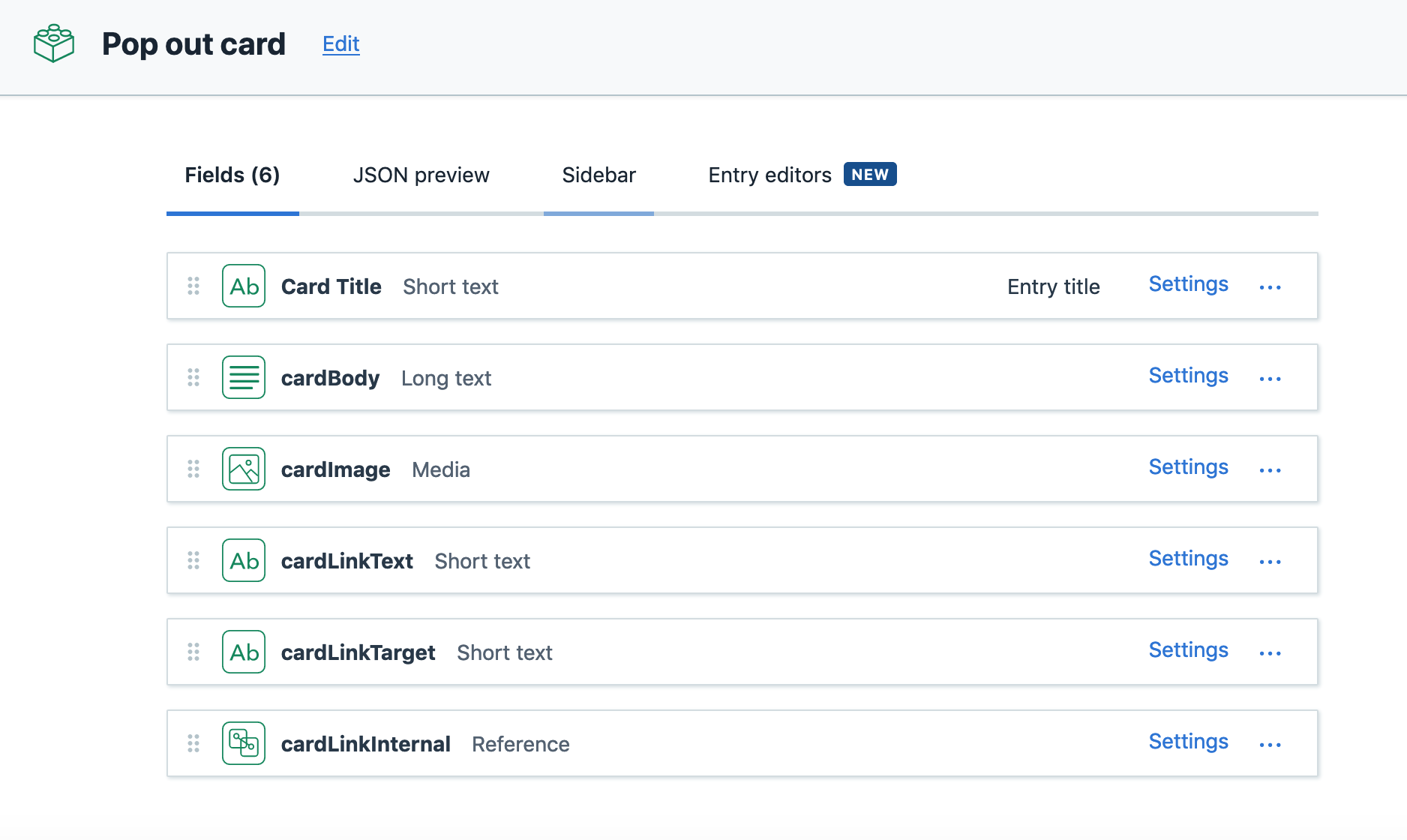Image resolution: width=1407 pixels, height=840 pixels.
Task: Expand the actions menu for cardLinkInternal
Action: point(1270,745)
